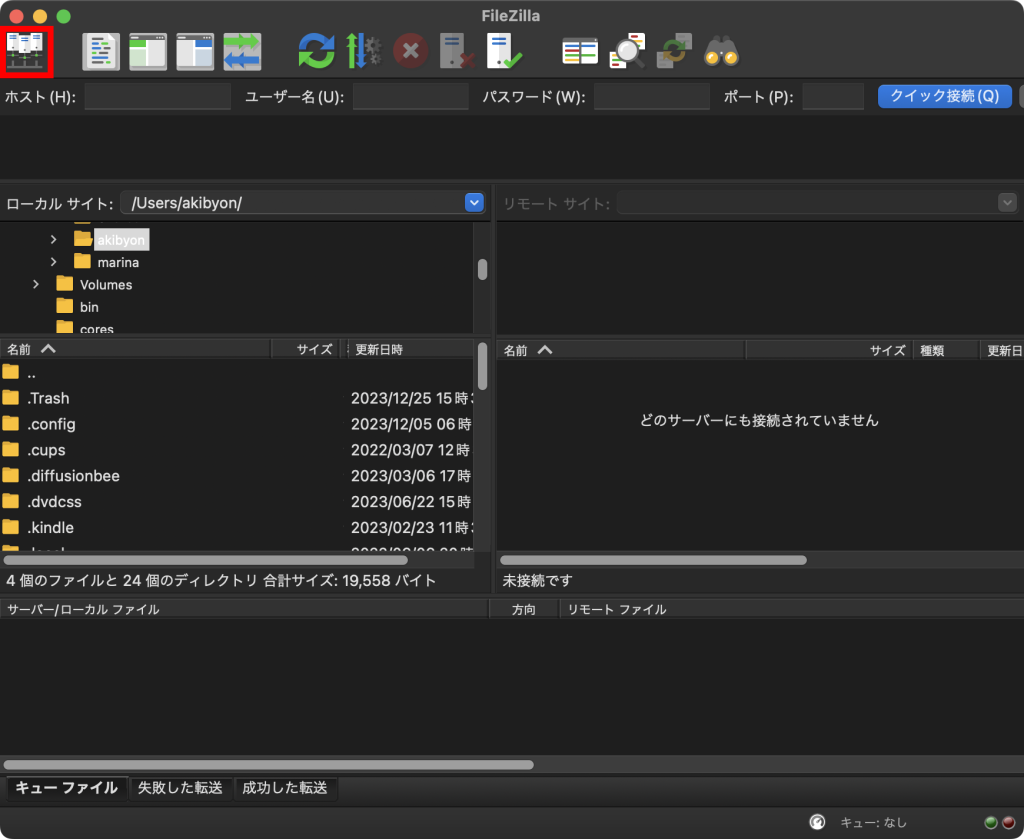Open the binoculars file search icon
The width and height of the screenshot is (1024, 839).
721,51
